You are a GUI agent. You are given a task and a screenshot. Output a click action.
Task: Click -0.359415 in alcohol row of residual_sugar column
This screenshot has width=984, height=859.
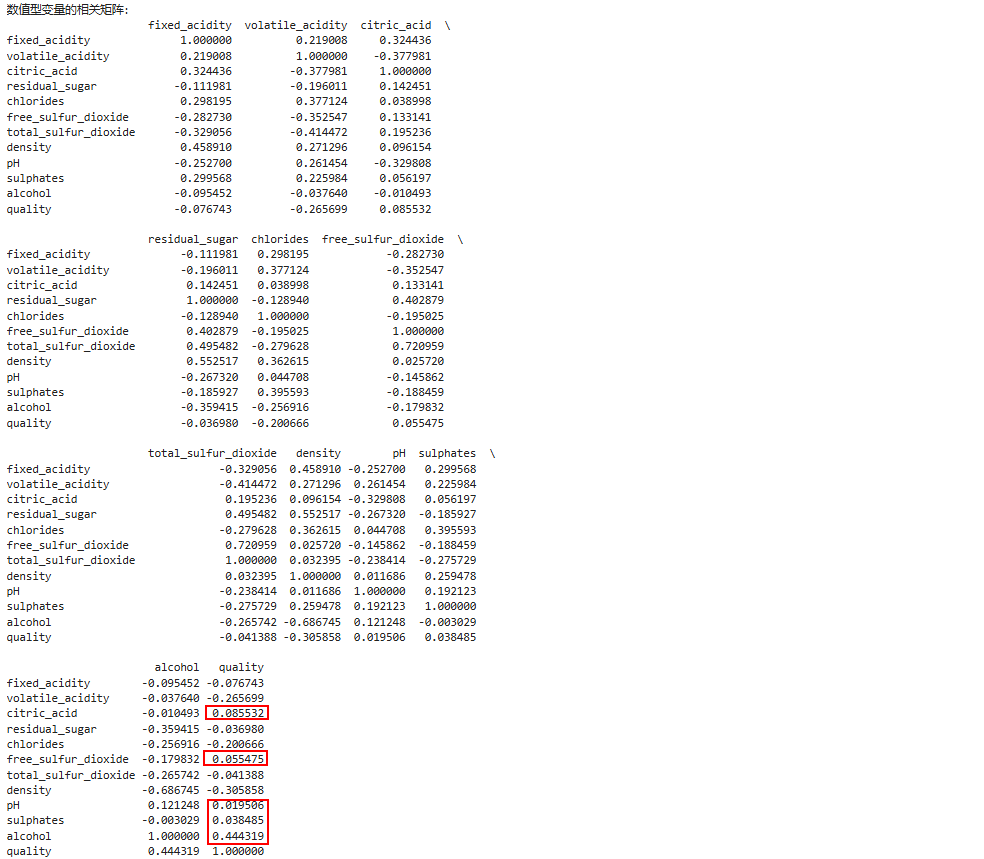[209, 407]
